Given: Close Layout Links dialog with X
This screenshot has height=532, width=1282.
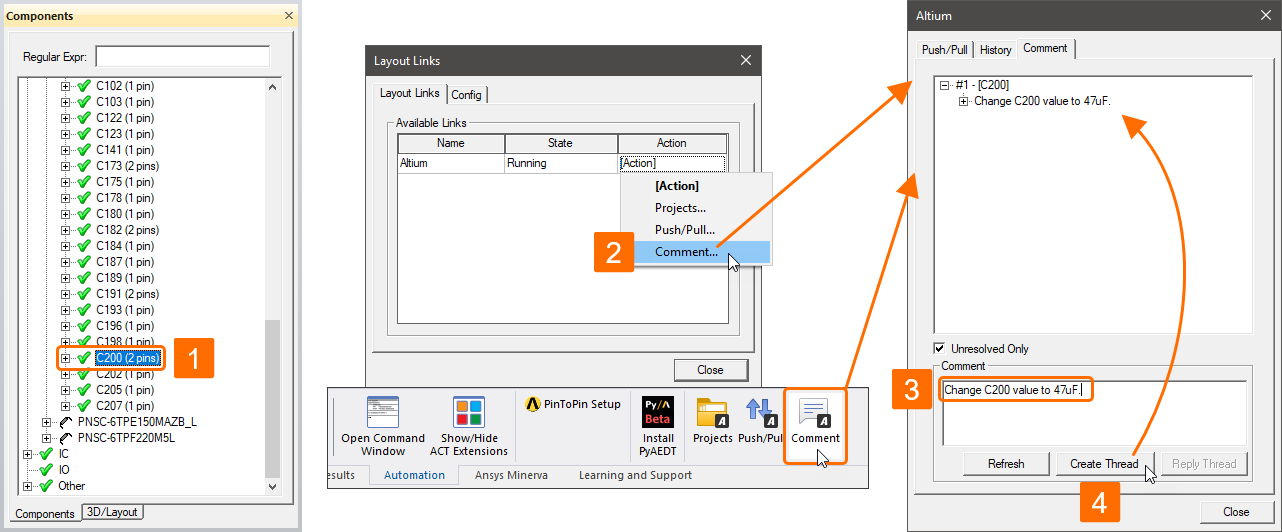Looking at the screenshot, I should [745, 60].
